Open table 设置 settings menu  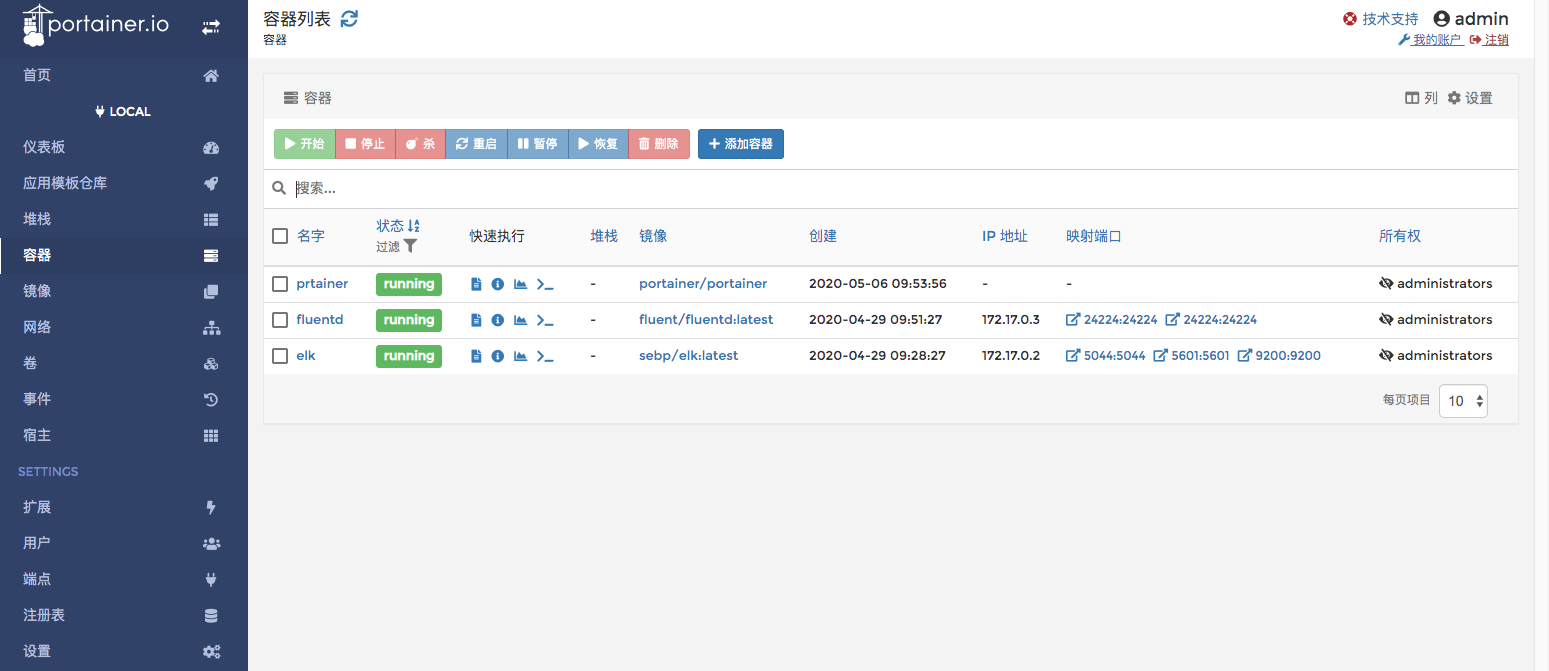(1470, 98)
